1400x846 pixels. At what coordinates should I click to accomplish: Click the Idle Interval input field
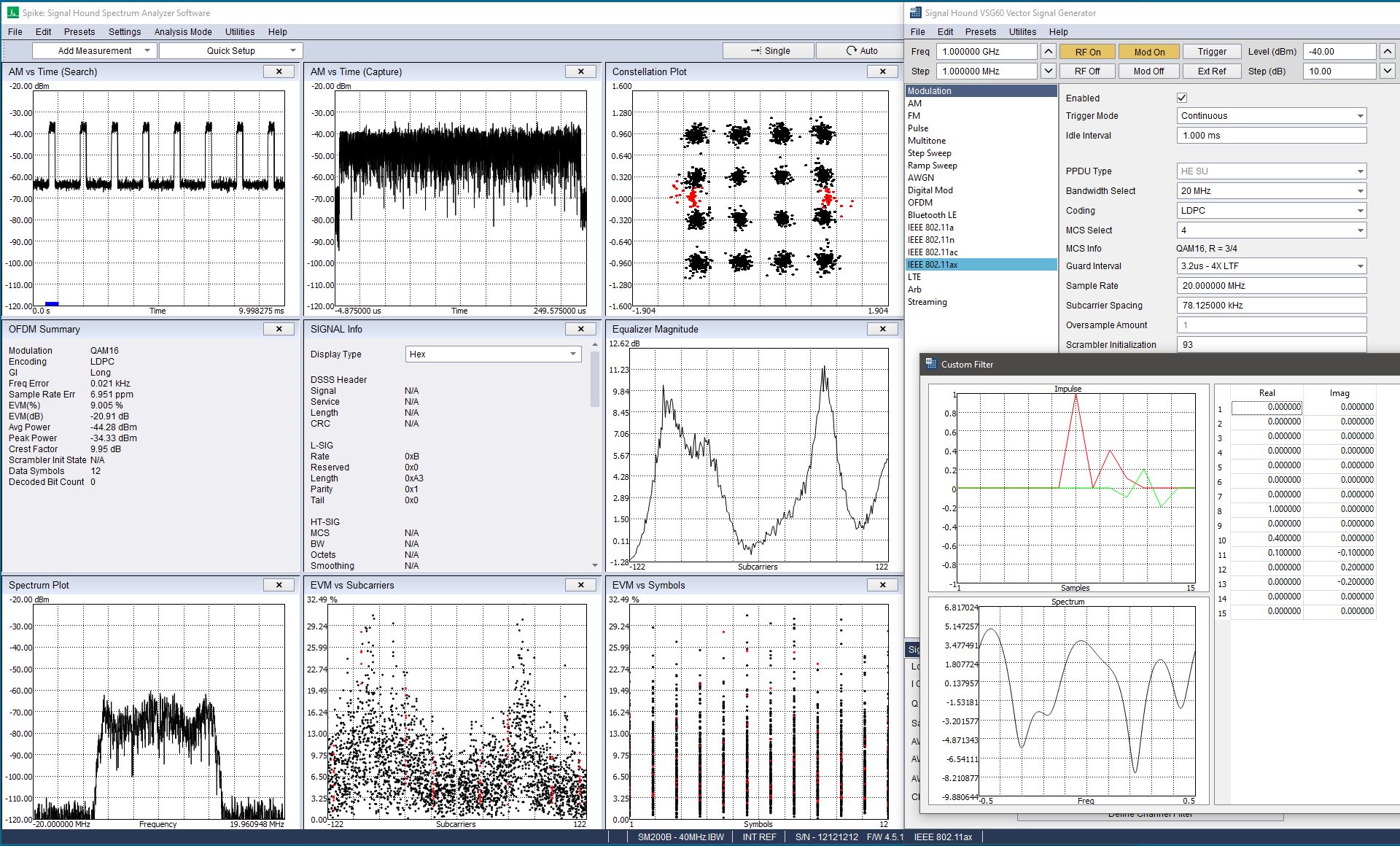[x=1272, y=135]
